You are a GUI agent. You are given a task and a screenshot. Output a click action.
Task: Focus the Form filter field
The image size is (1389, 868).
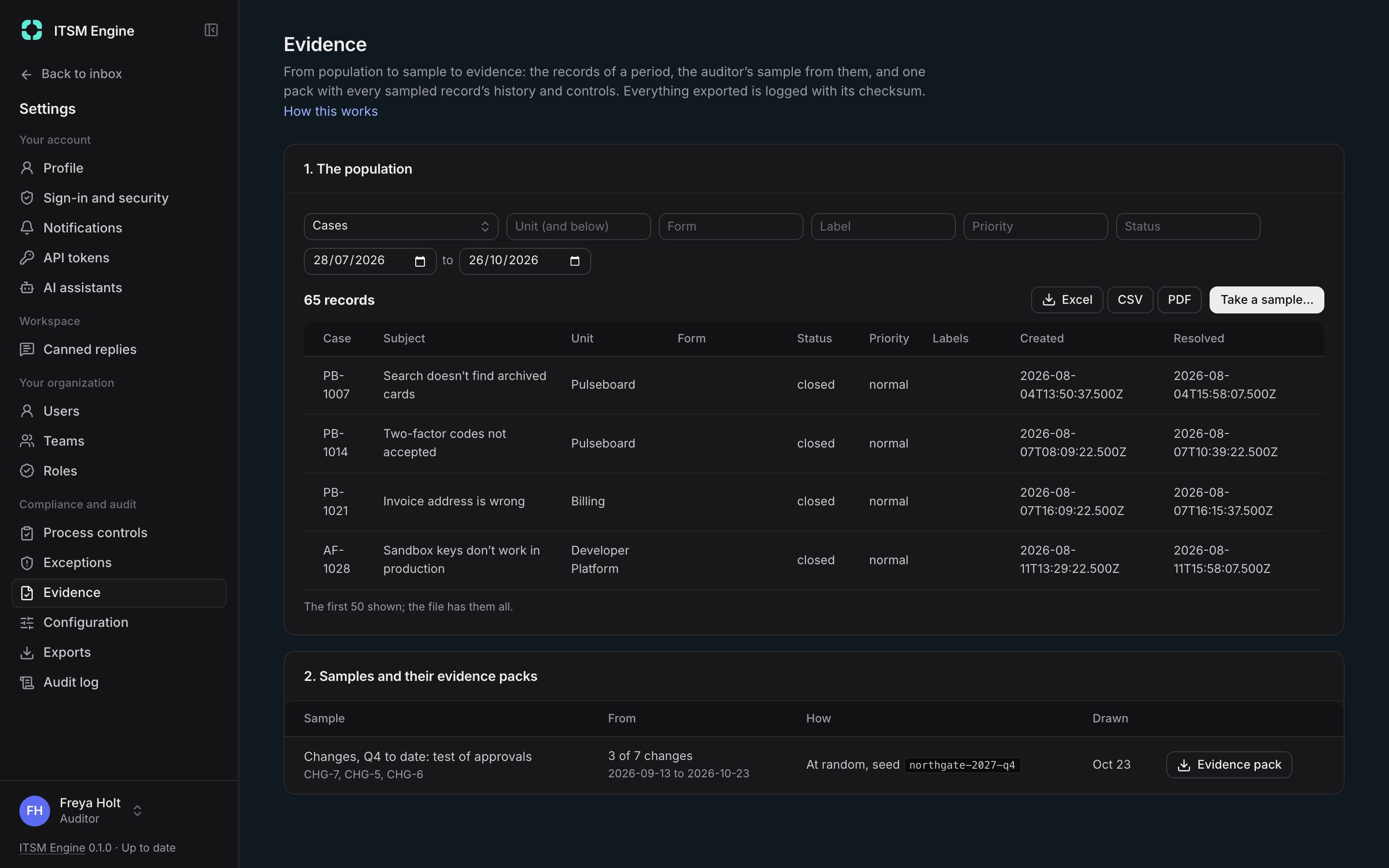pyautogui.click(x=731, y=226)
